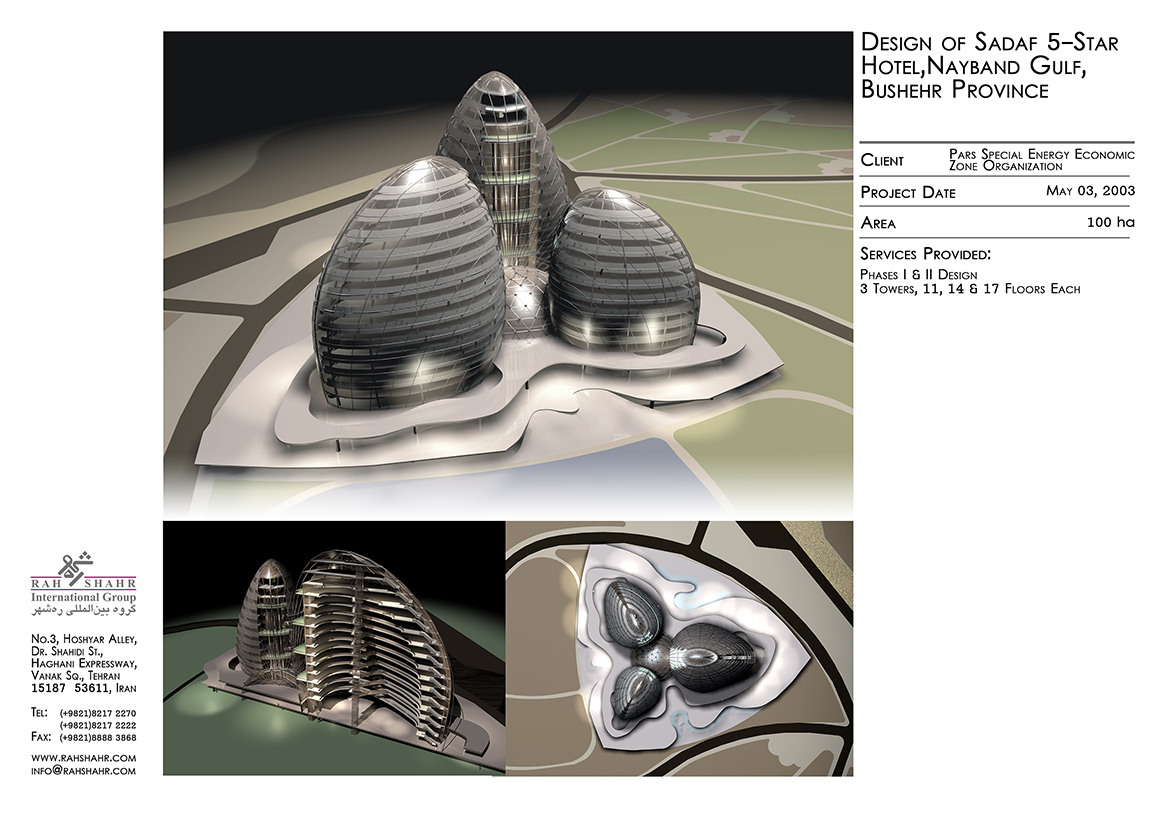Screen dimensions: 1169x827
Task: Select the Persian company name line
Action: [x=84, y=609]
